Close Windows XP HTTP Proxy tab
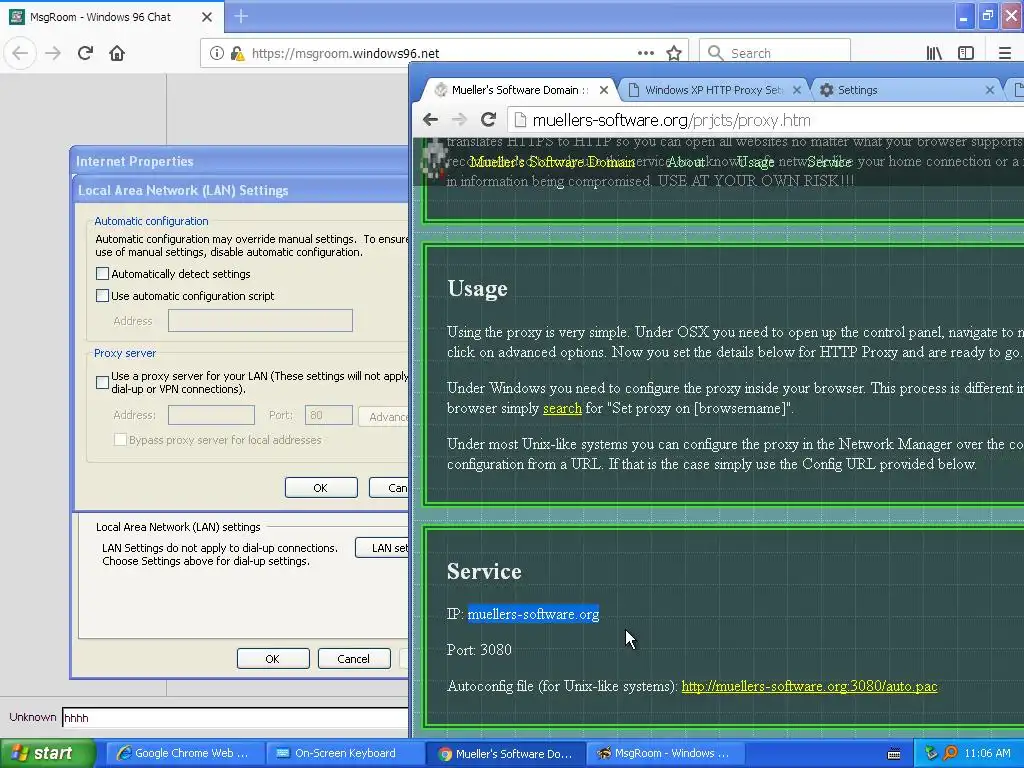Screen dimensions: 1024x768 [797, 90]
